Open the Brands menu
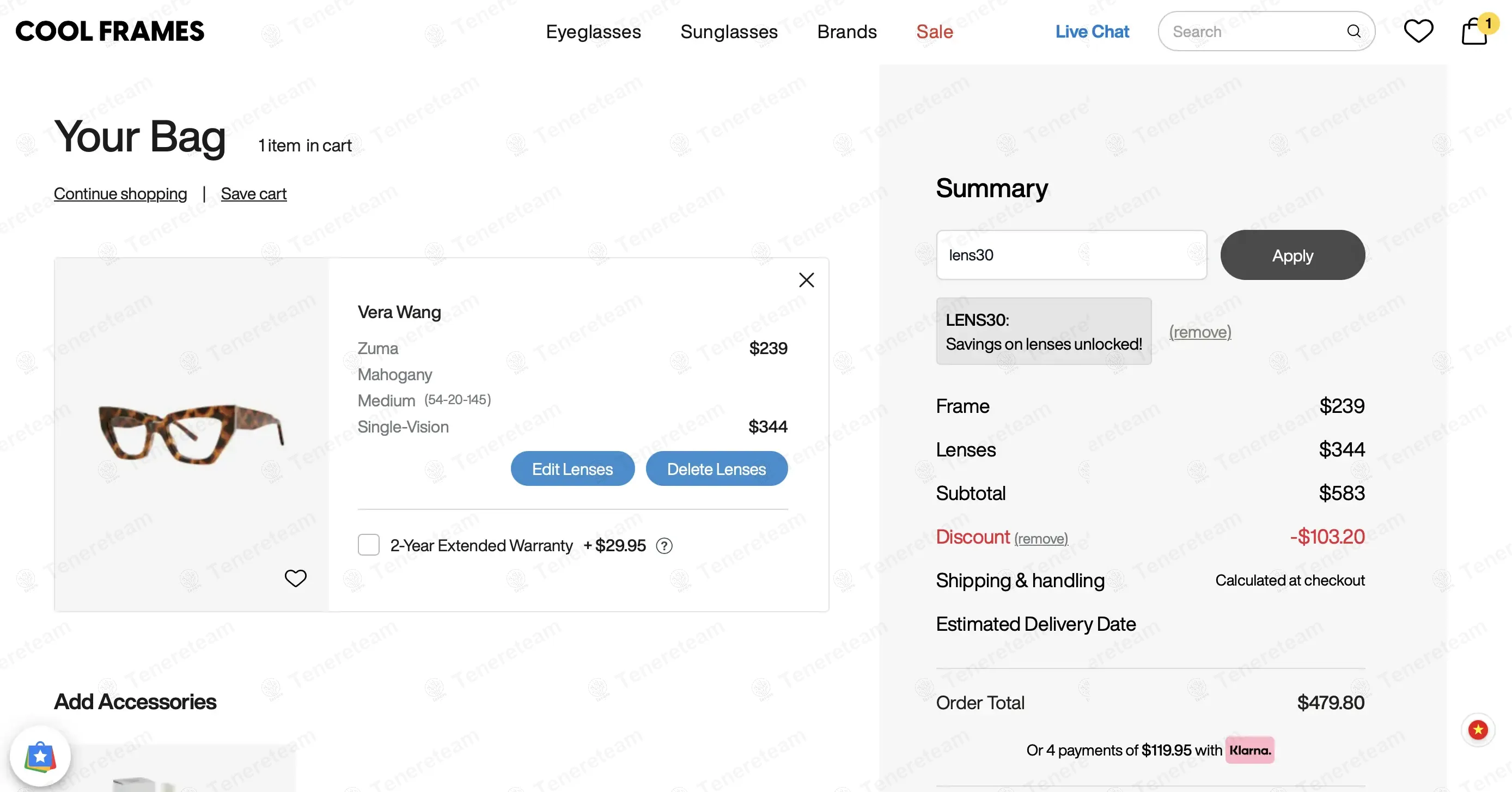1512x792 pixels. coord(846,32)
